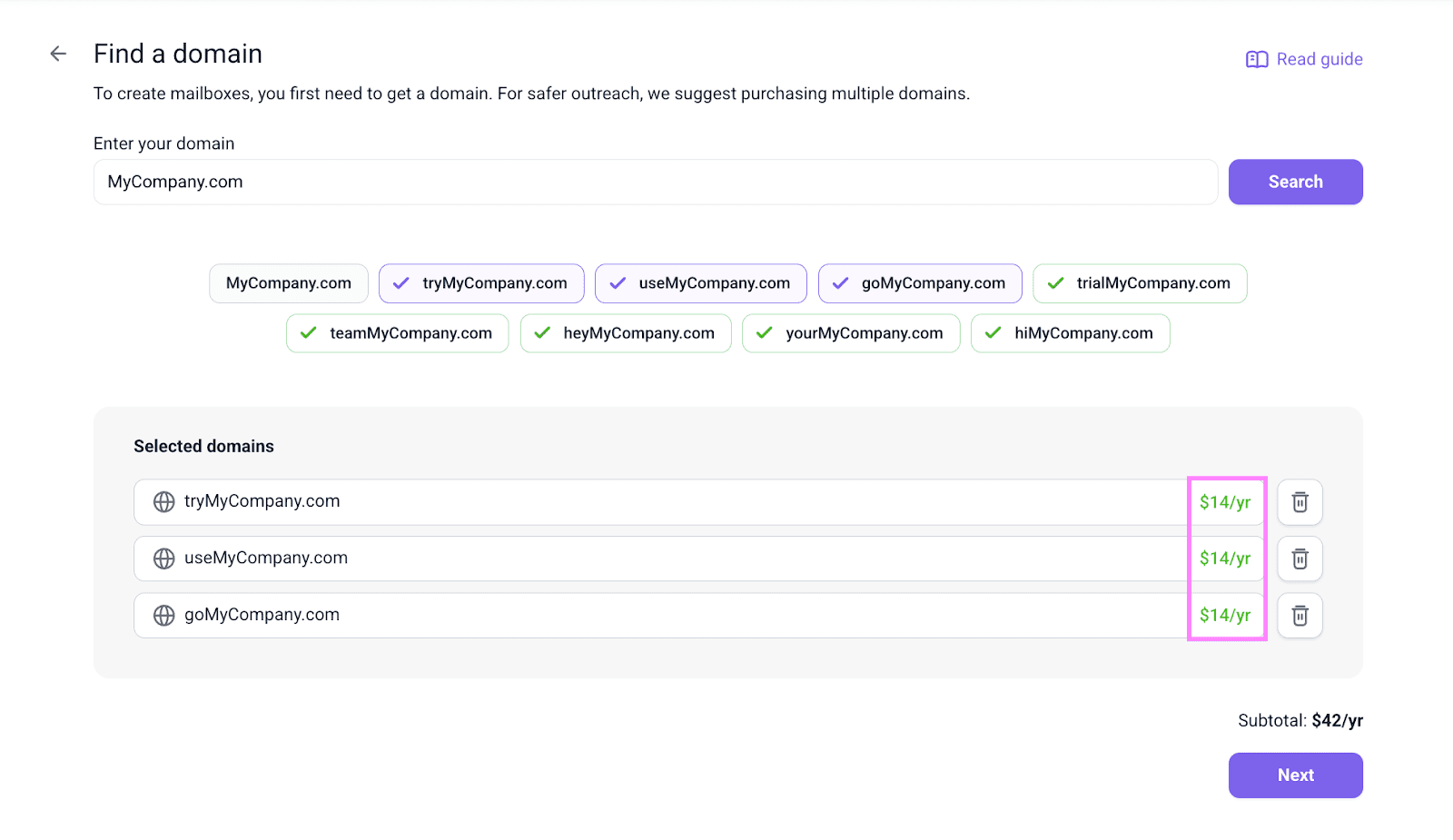Deselect the useMyCompany.com suggestion chip
Image resolution: width=1453 pixels, height=840 pixels.
click(700, 283)
